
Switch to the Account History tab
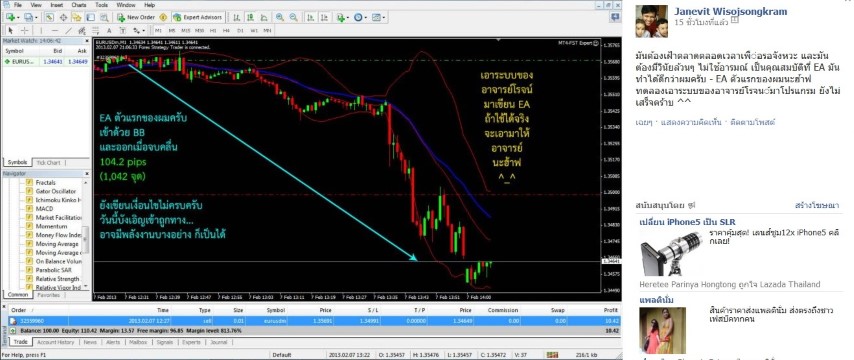click(x=55, y=342)
